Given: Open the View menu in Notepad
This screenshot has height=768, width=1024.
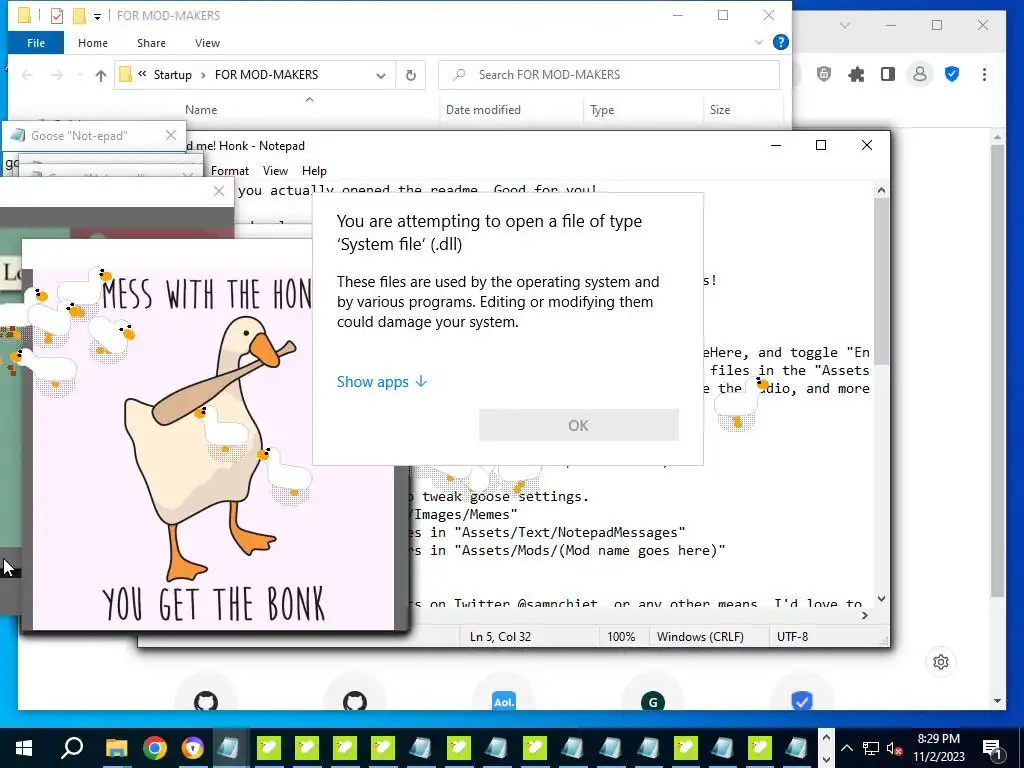Looking at the screenshot, I should click(275, 170).
